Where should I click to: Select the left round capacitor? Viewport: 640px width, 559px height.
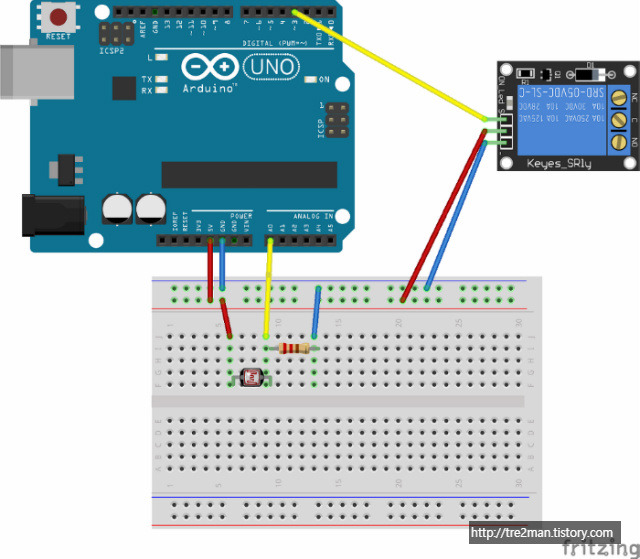(x=117, y=209)
